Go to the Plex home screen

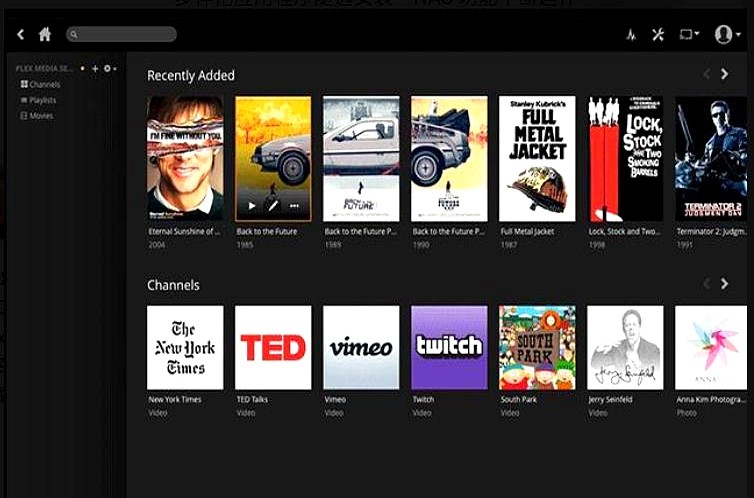45,35
